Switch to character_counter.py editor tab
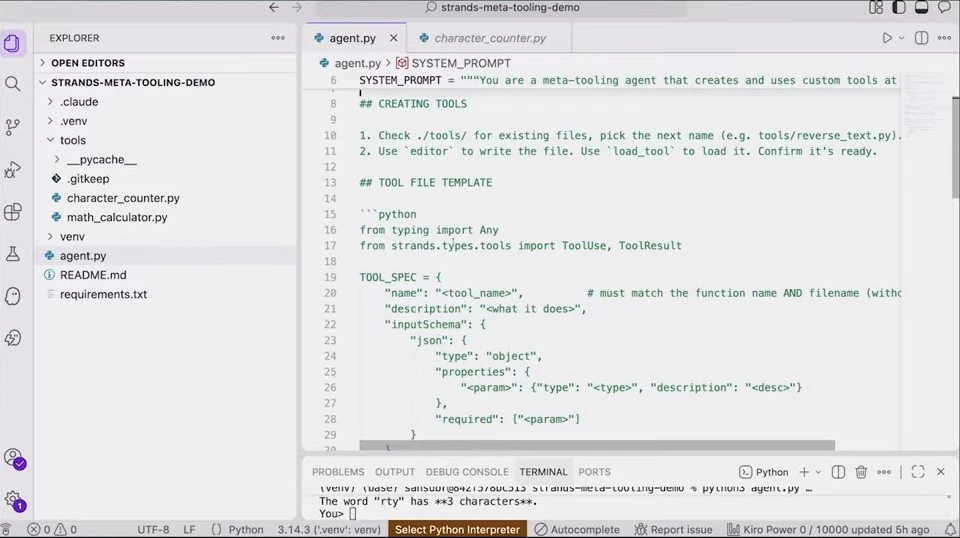 tap(490, 38)
